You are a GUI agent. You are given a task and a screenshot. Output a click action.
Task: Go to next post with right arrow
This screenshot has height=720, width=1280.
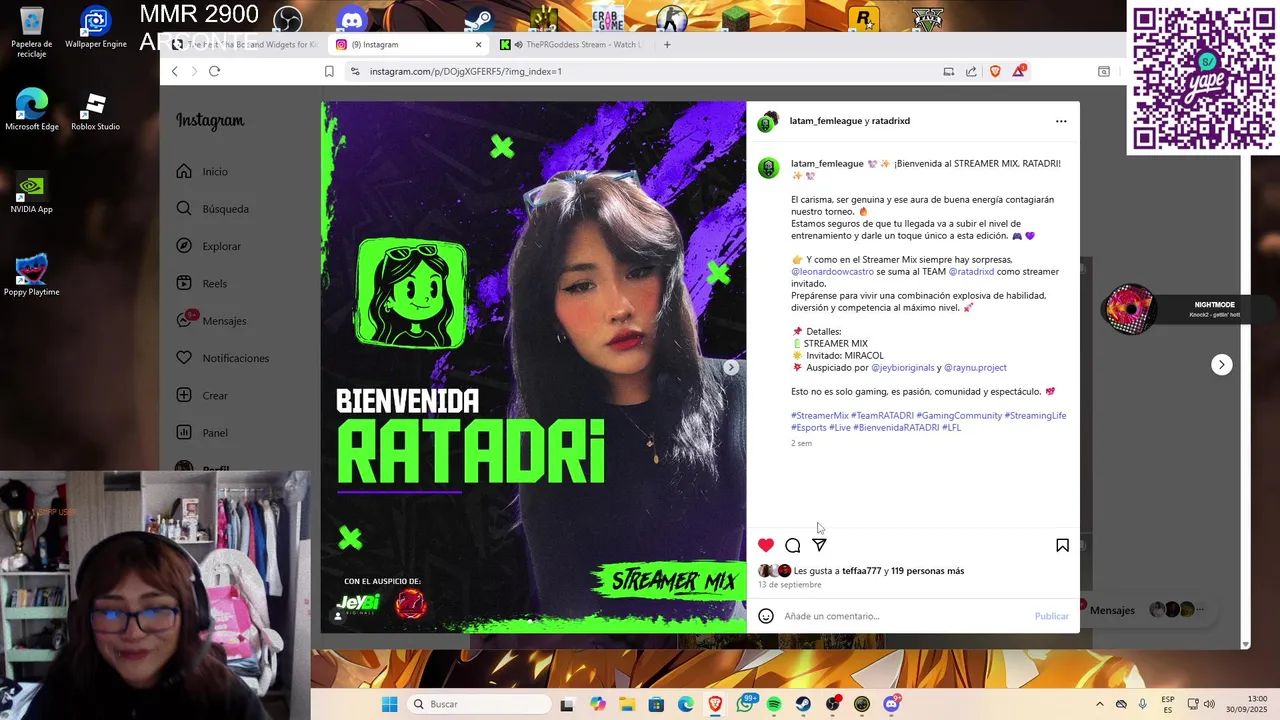coord(1221,365)
